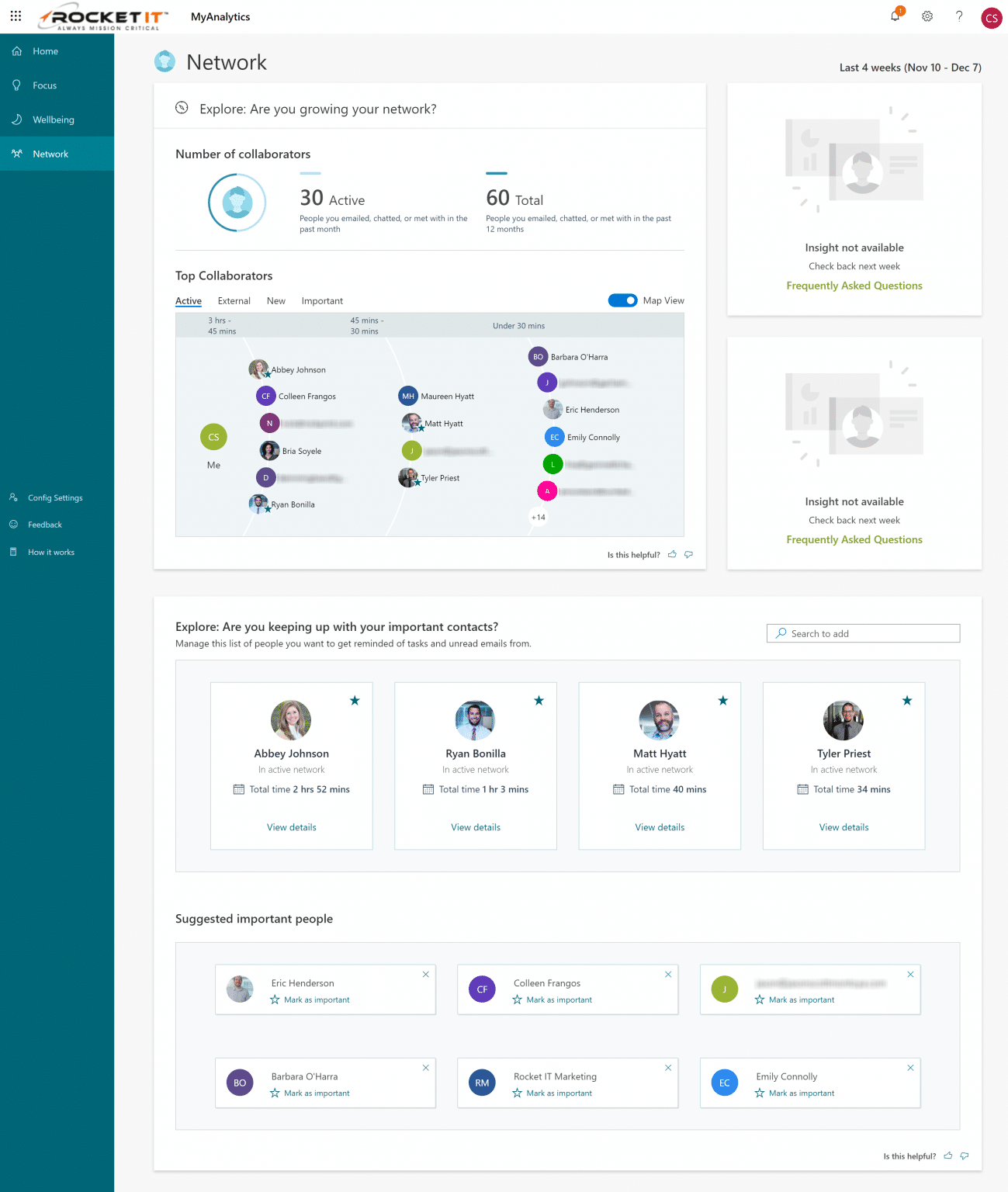
Task: Click the search magnifier in Search to add
Action: point(781,633)
